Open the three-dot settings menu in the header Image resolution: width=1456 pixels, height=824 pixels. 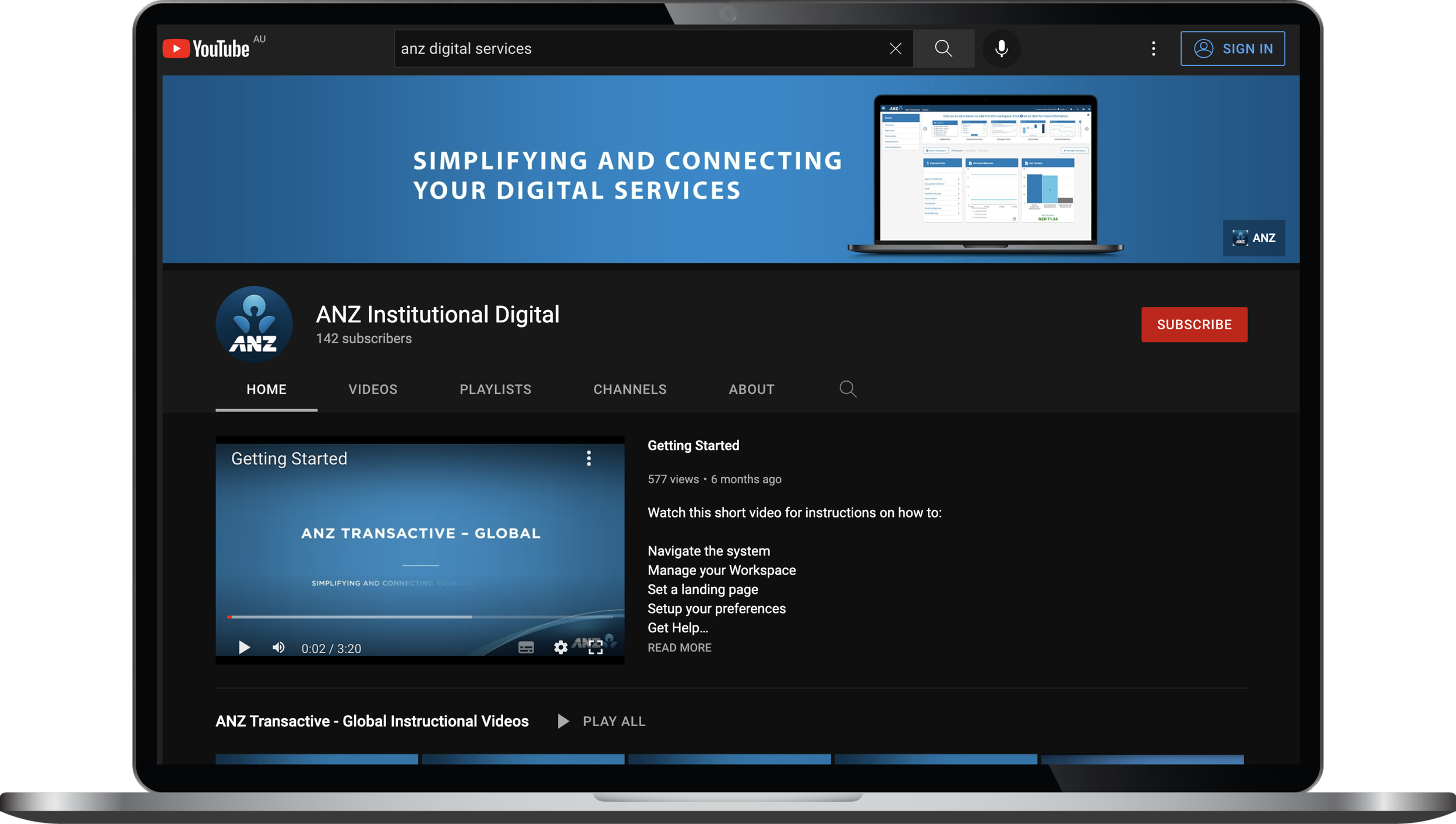click(x=1153, y=48)
